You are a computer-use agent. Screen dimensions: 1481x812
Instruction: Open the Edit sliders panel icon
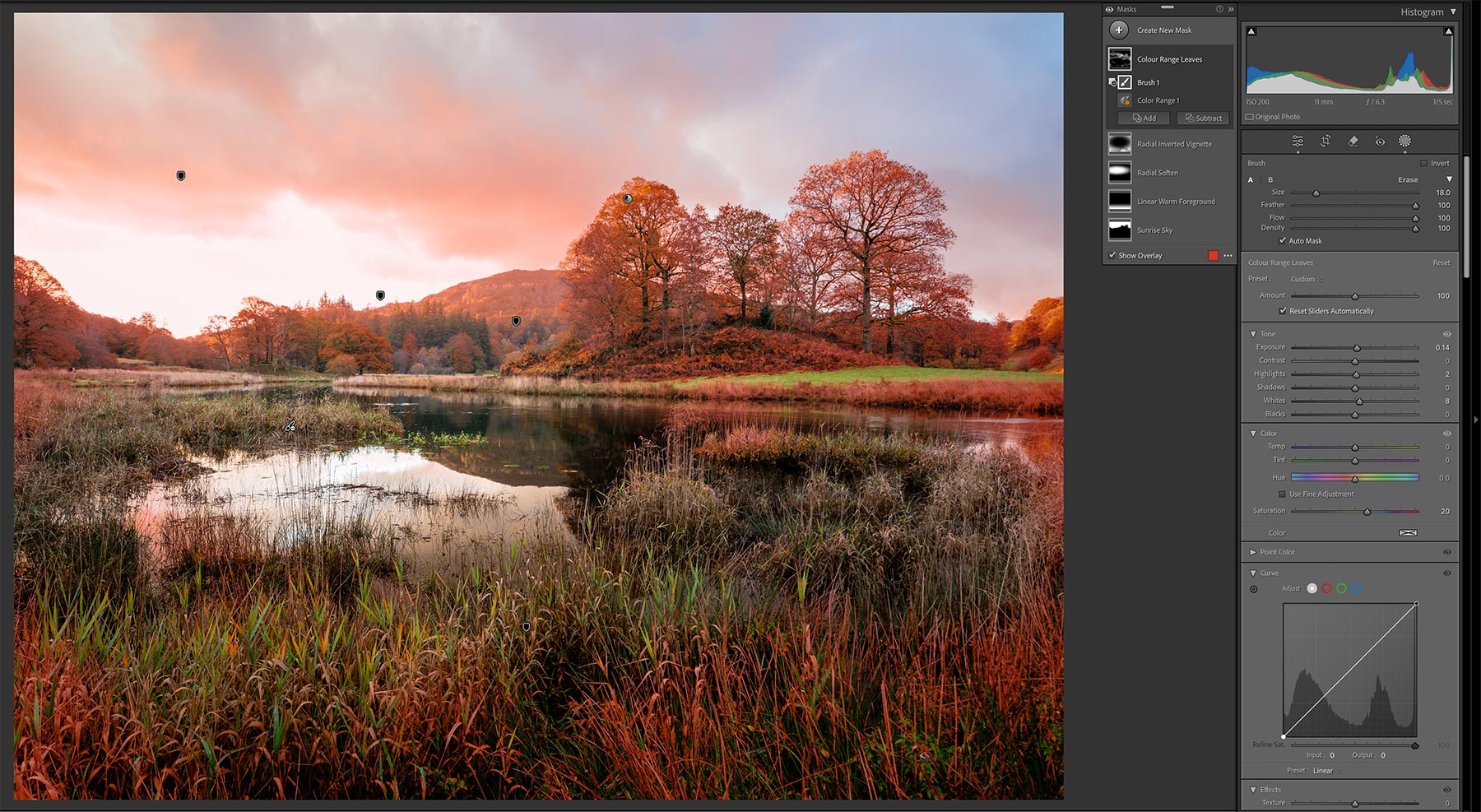tap(1298, 141)
